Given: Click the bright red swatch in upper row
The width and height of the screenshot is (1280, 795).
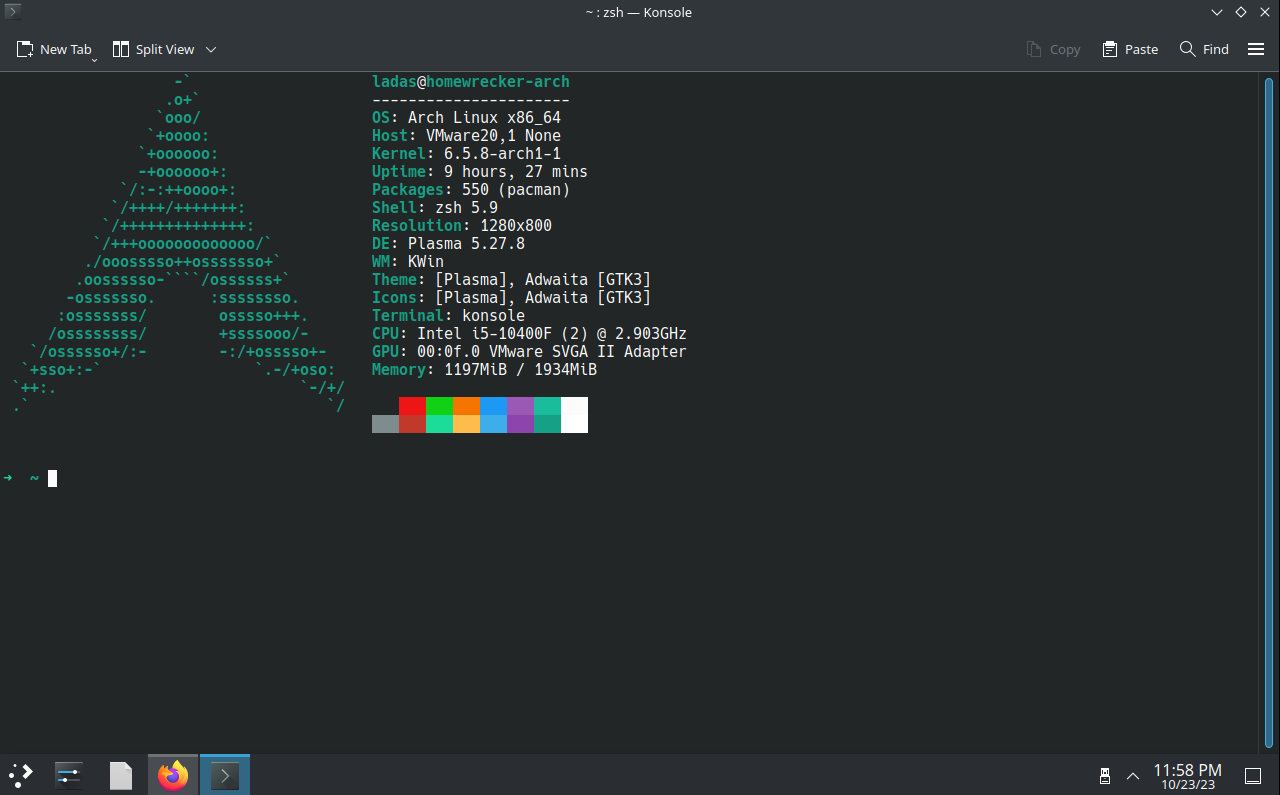Looking at the screenshot, I should [412, 406].
